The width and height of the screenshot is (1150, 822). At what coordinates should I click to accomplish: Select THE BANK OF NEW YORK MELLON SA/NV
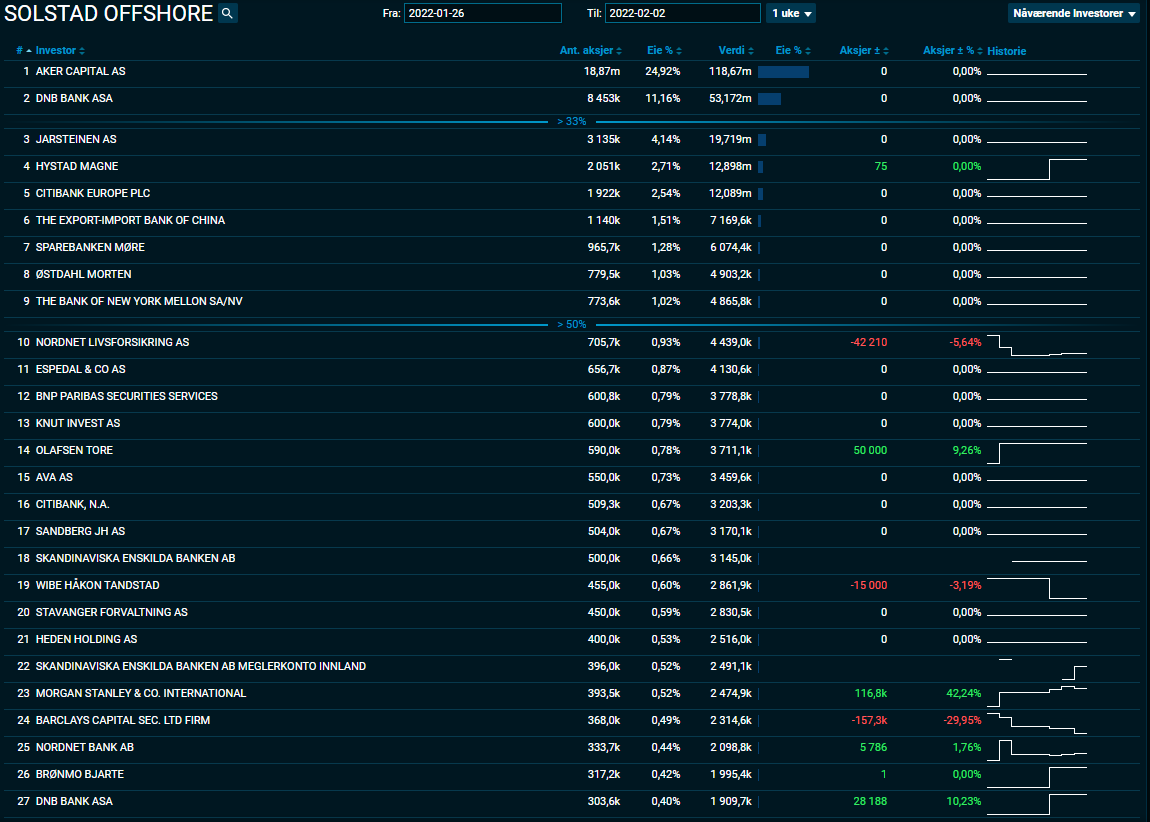[139, 301]
